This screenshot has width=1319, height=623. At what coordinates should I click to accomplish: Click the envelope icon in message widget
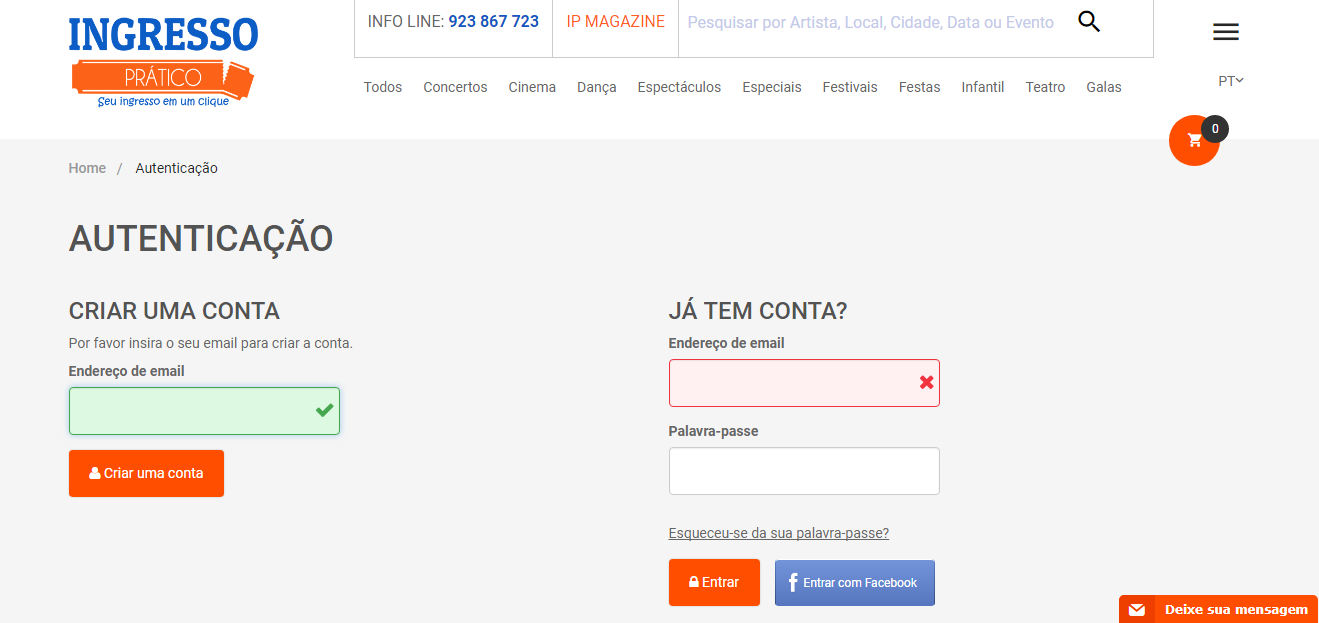[1136, 610]
